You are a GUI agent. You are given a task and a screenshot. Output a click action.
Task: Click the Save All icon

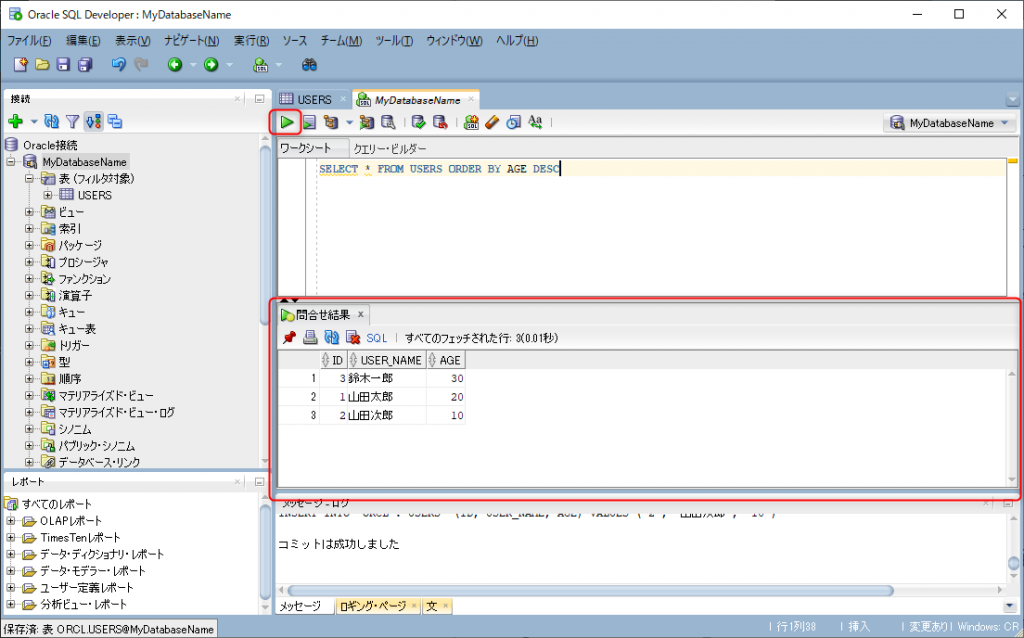coord(85,65)
